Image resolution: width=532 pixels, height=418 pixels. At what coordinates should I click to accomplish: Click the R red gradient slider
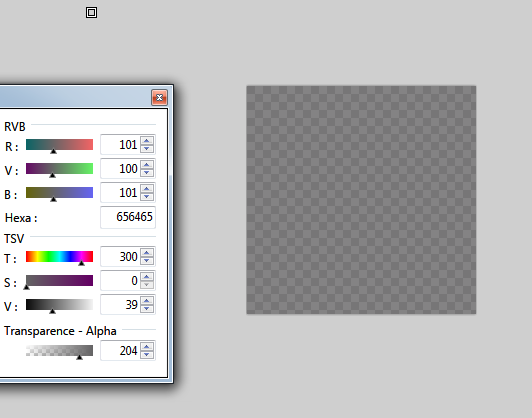point(59,145)
